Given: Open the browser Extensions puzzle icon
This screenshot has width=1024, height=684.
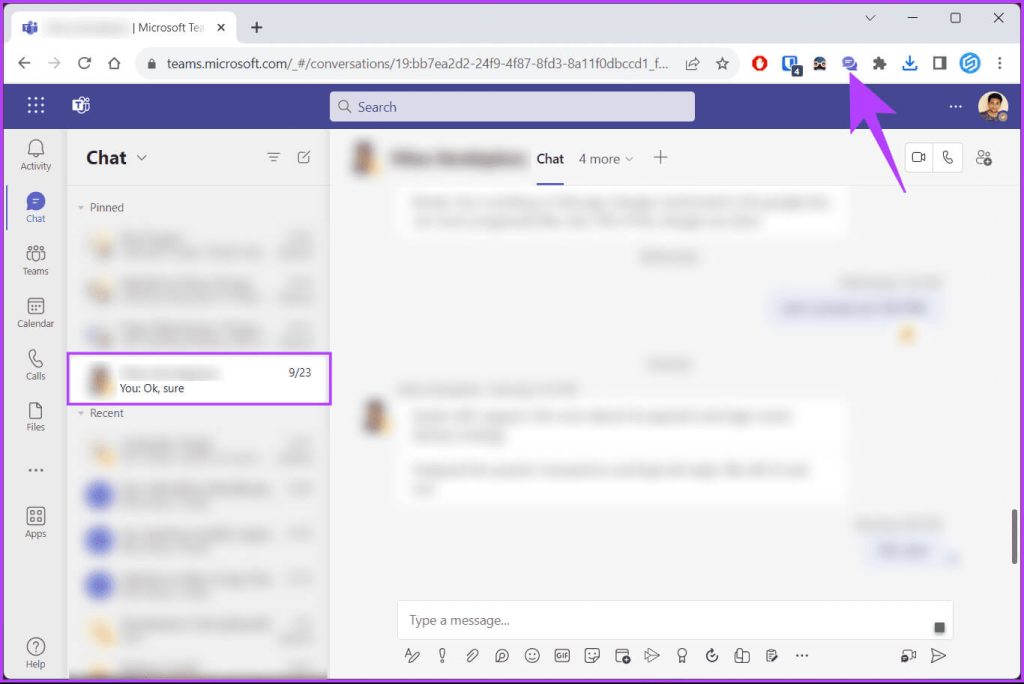Looking at the screenshot, I should click(x=880, y=63).
